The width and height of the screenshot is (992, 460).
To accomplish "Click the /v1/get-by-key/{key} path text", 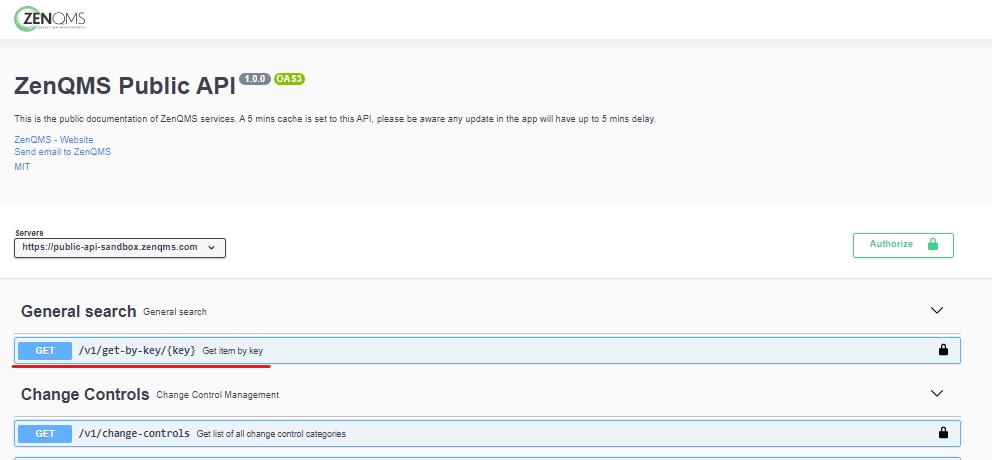I will point(137,350).
